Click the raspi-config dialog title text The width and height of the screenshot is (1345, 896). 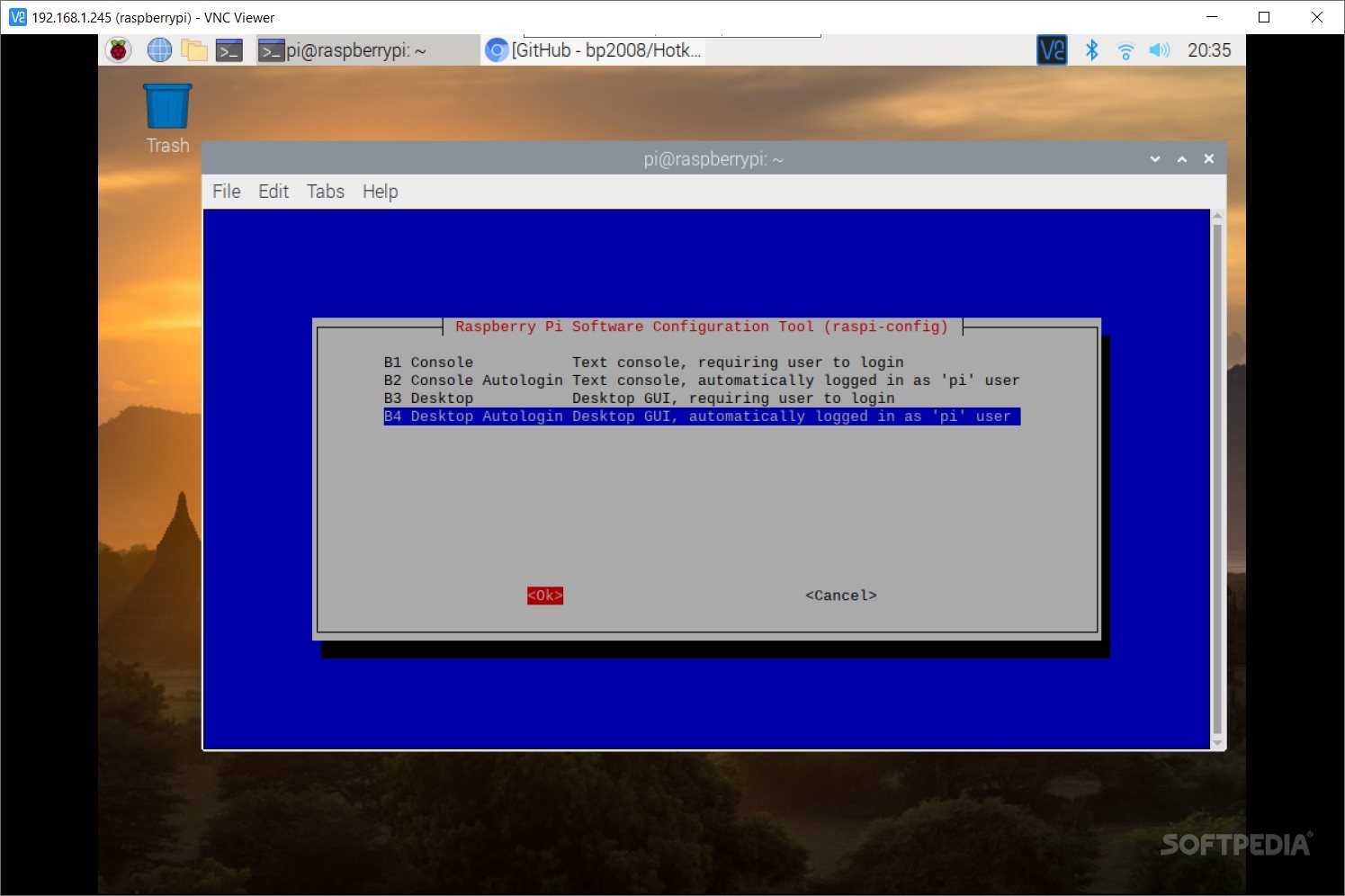click(x=702, y=327)
